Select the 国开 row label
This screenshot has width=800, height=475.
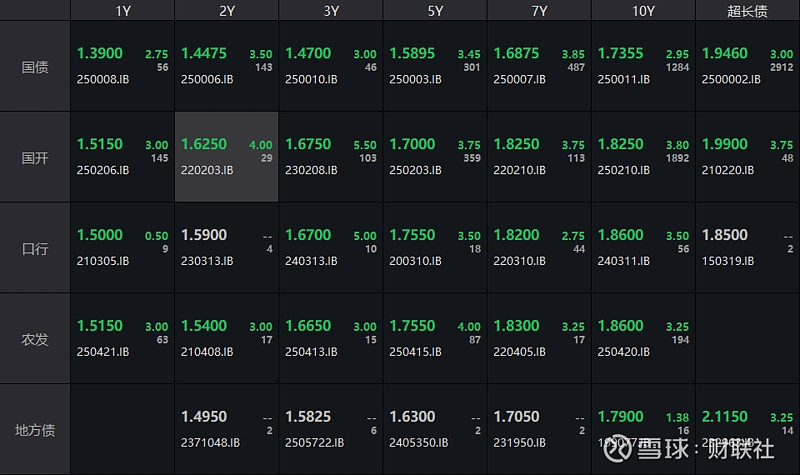point(36,157)
